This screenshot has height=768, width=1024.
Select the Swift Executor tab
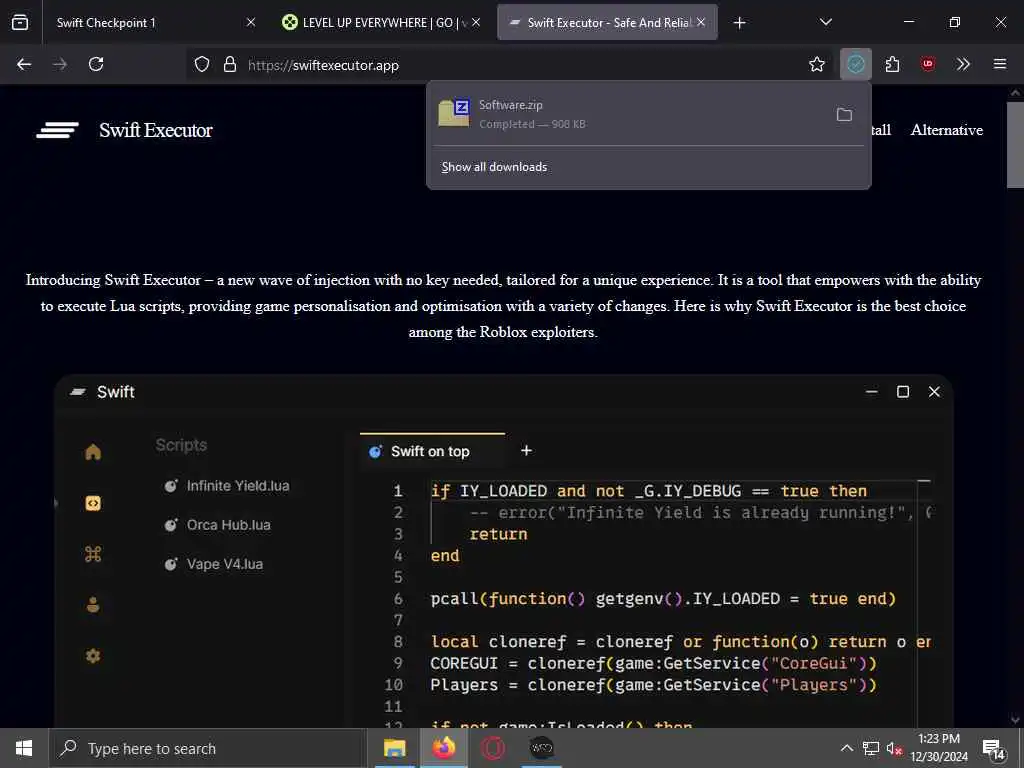click(607, 22)
